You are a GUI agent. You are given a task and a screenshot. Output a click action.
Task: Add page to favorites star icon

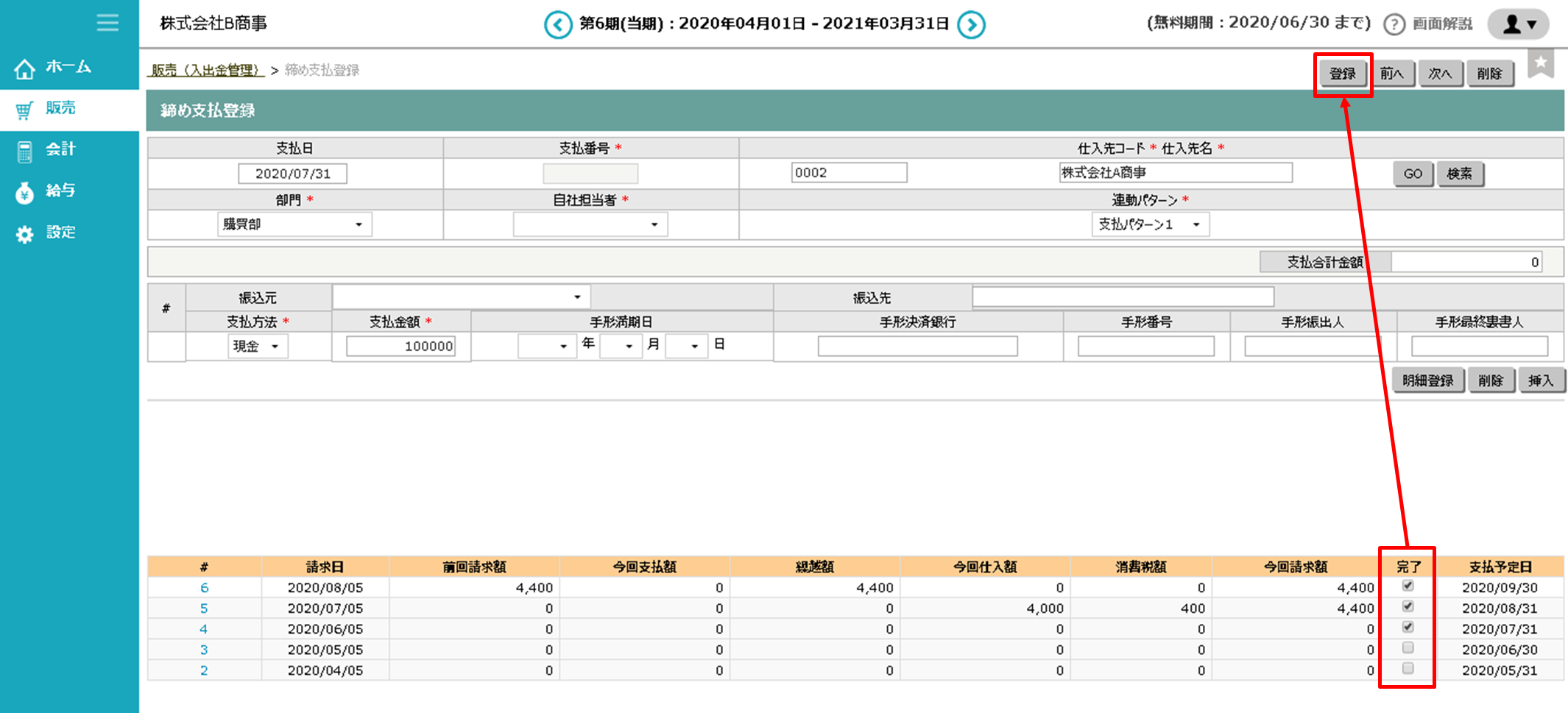(1541, 63)
